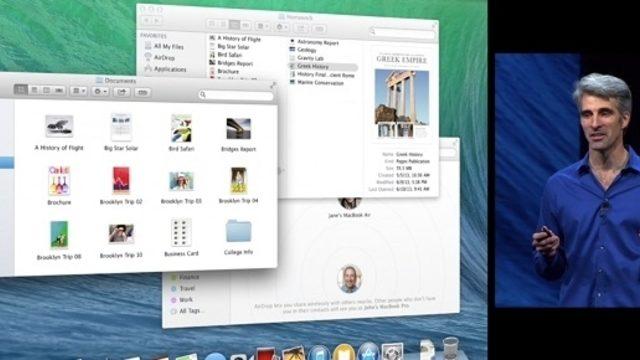Select Big Star Solar in column list
The image size is (640, 360).
[x=229, y=47]
